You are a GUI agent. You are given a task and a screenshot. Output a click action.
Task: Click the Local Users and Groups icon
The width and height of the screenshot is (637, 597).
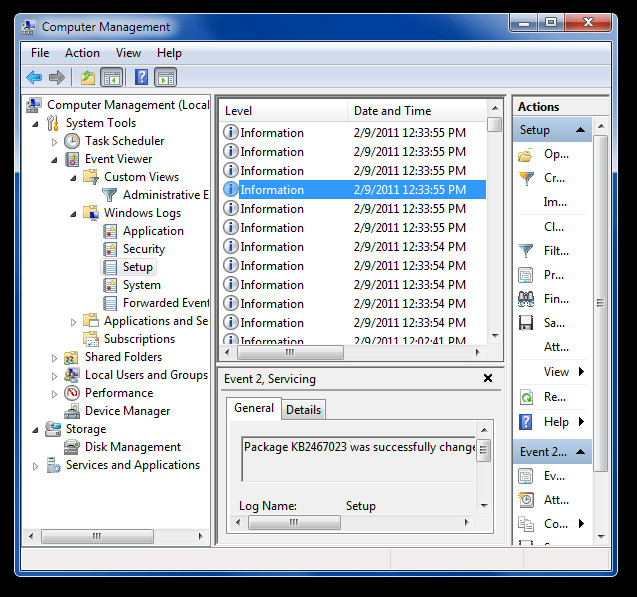72,375
